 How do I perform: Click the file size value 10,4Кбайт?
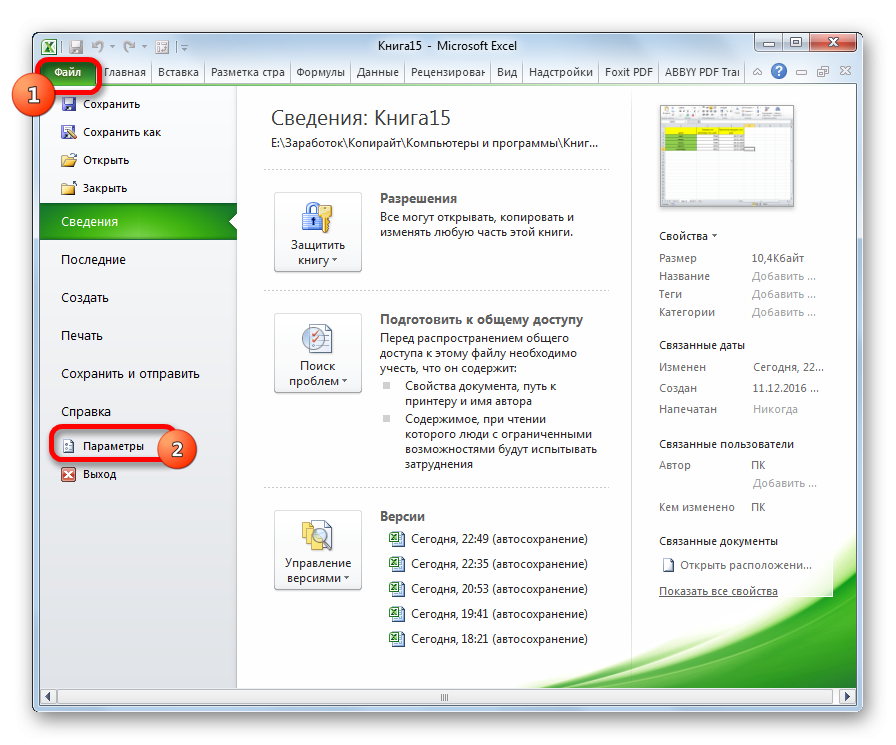tap(777, 258)
